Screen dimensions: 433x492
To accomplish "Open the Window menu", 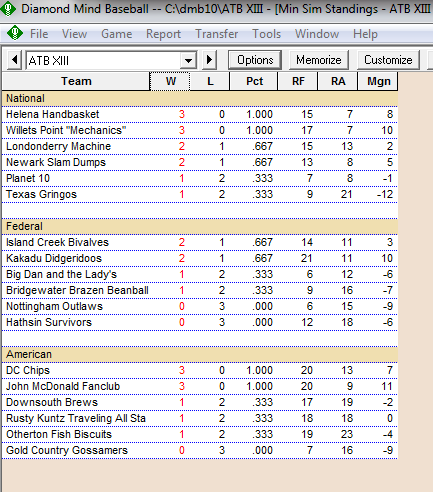I will (317, 34).
